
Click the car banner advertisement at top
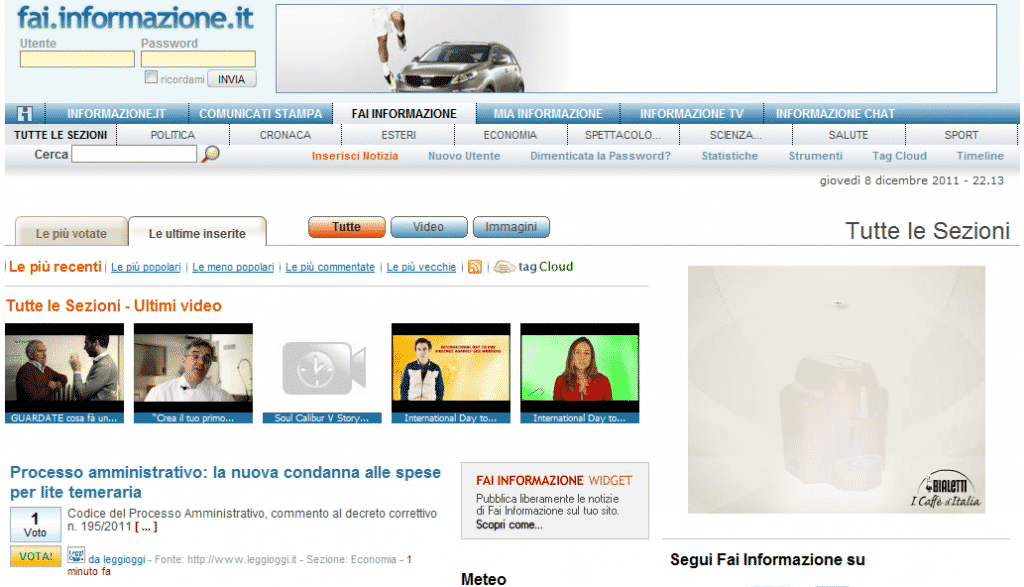coord(636,48)
